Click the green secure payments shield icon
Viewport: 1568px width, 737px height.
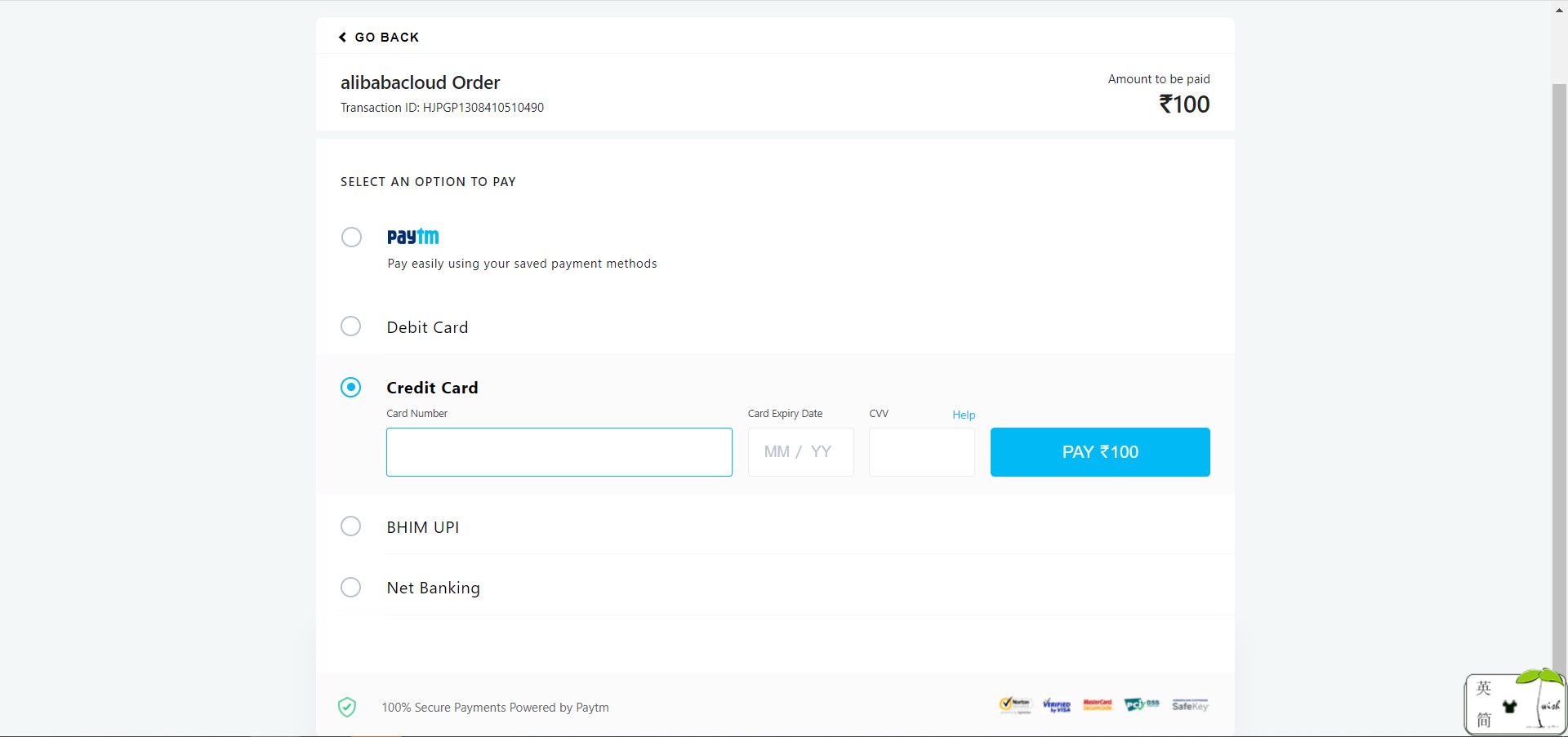click(347, 707)
